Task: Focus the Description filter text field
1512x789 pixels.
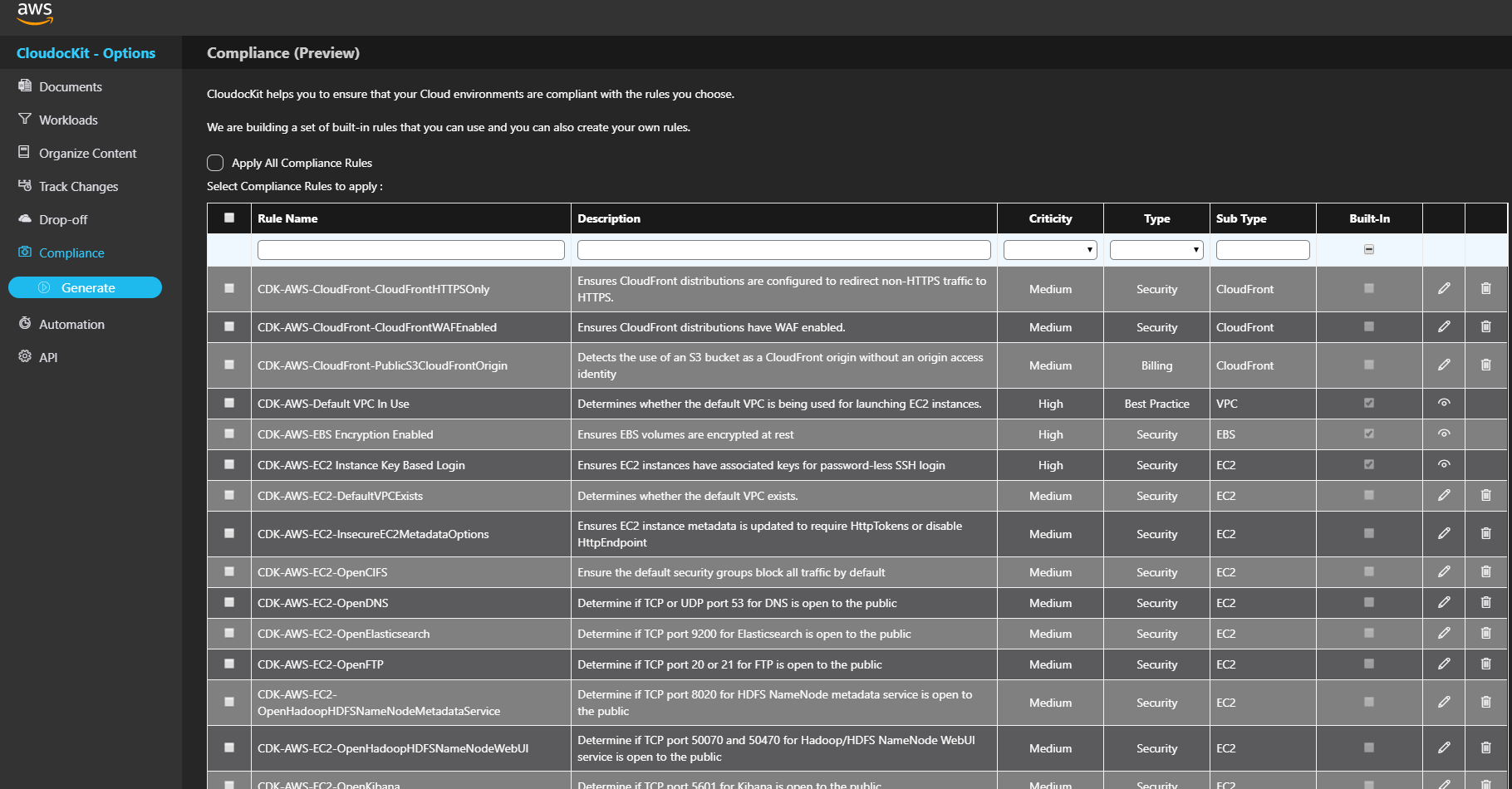Action: click(783, 250)
